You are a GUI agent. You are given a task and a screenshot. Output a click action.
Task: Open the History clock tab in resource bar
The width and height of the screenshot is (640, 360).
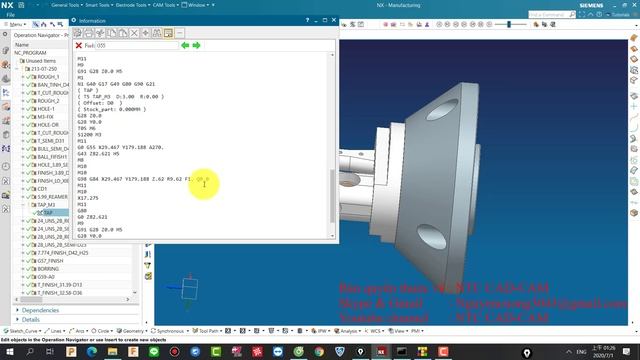tap(6, 167)
